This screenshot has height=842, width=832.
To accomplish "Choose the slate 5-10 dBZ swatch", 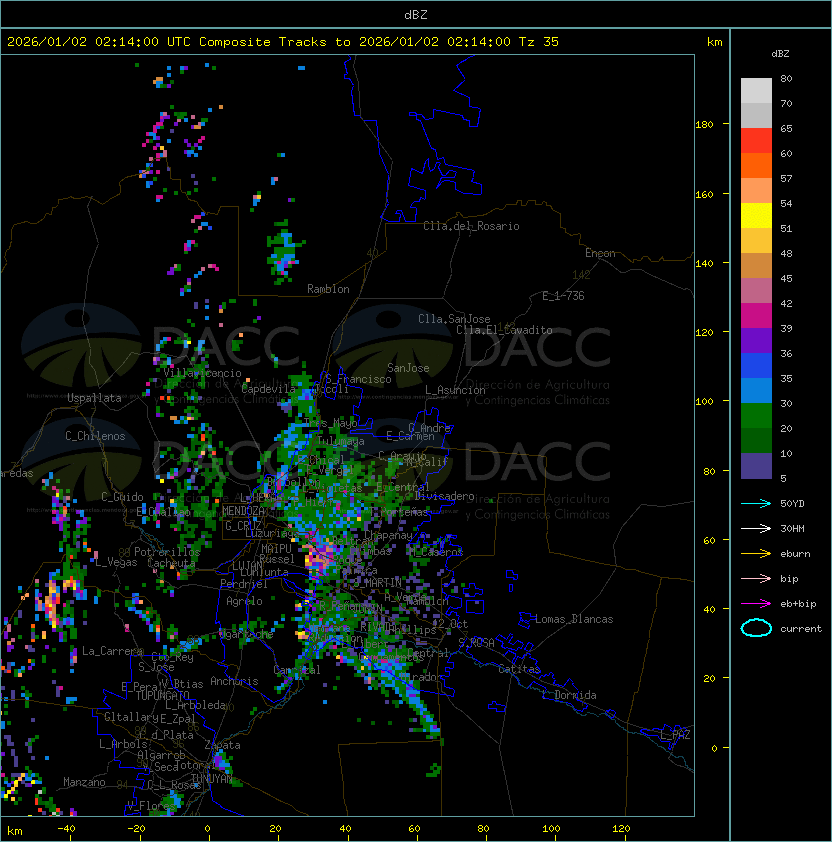I will click(x=756, y=466).
